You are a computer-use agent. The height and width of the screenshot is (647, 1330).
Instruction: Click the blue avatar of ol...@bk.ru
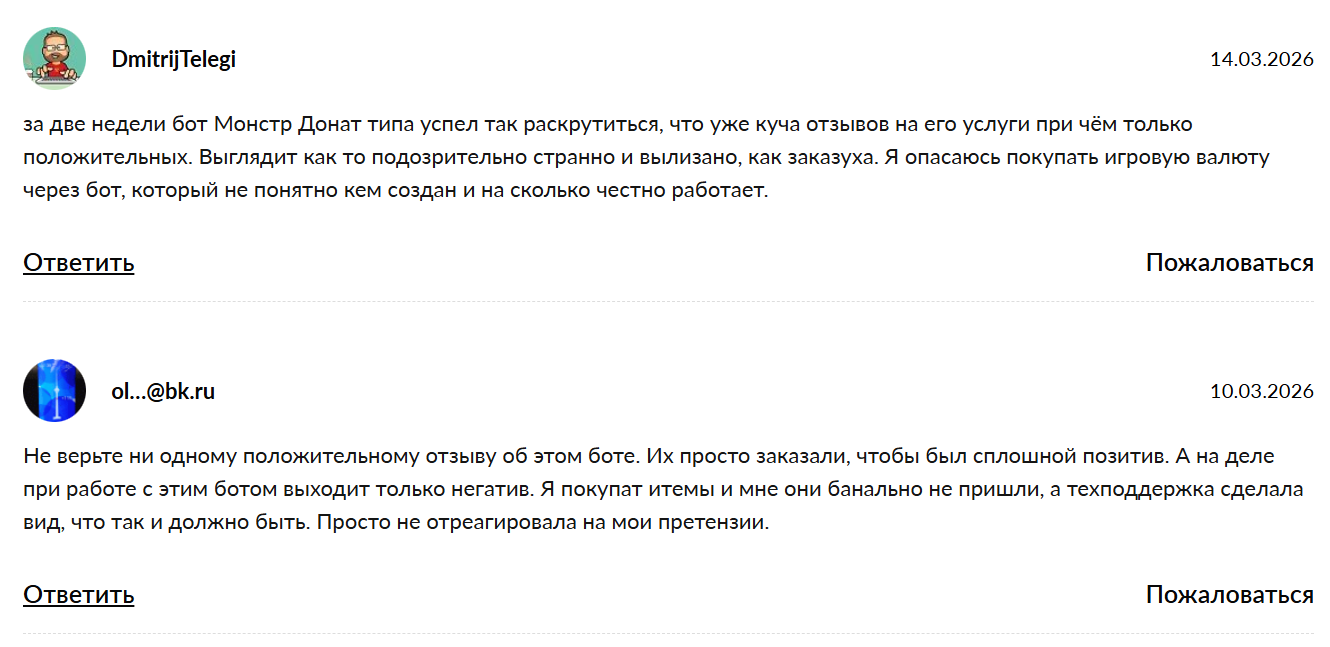(54, 391)
